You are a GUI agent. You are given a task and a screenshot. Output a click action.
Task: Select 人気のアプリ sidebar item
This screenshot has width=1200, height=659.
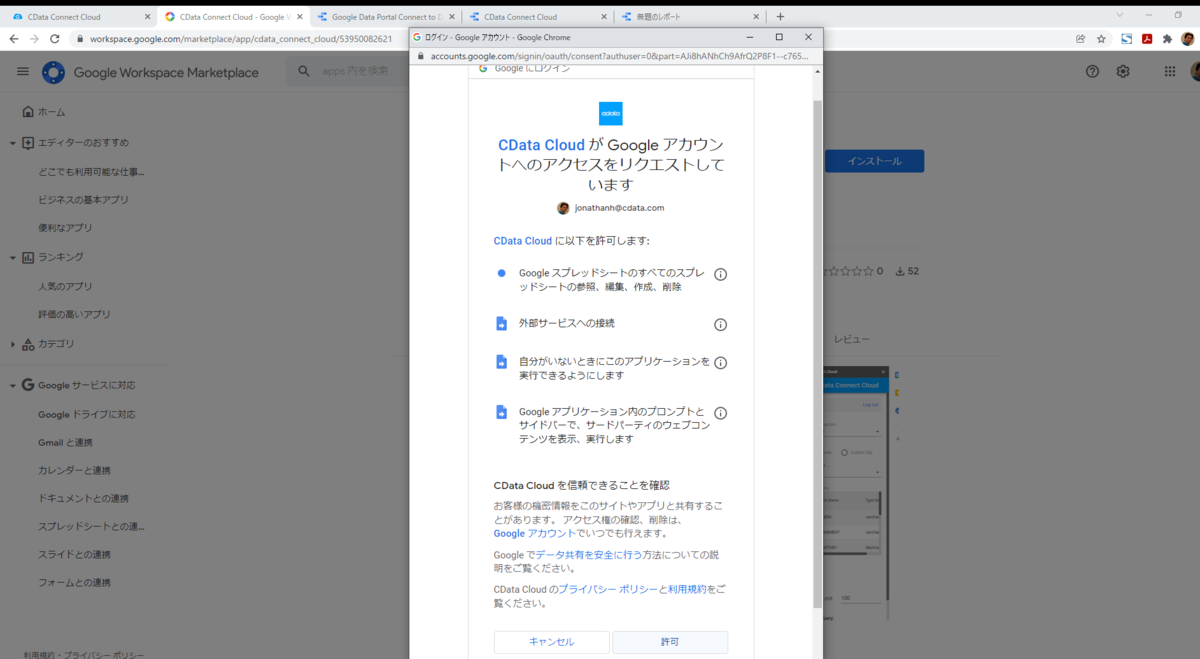click(x=65, y=286)
